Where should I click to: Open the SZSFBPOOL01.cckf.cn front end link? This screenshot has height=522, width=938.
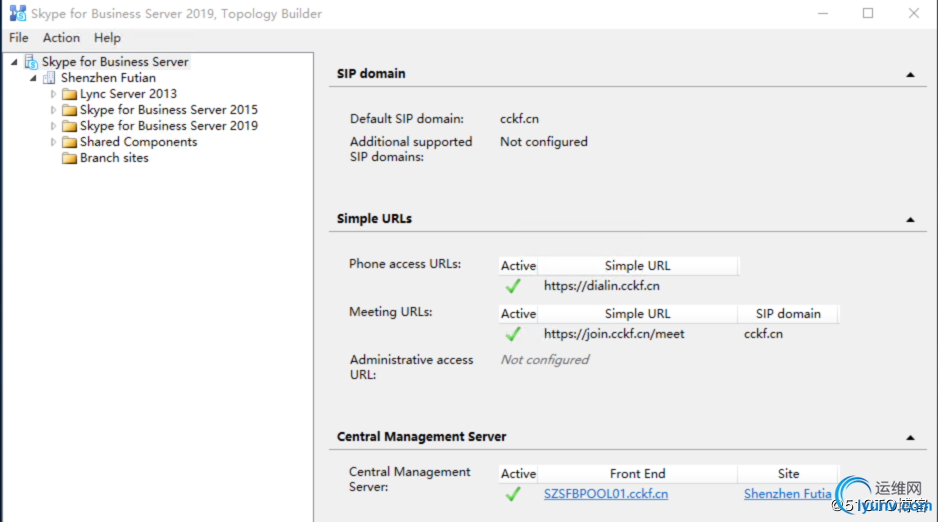(605, 494)
